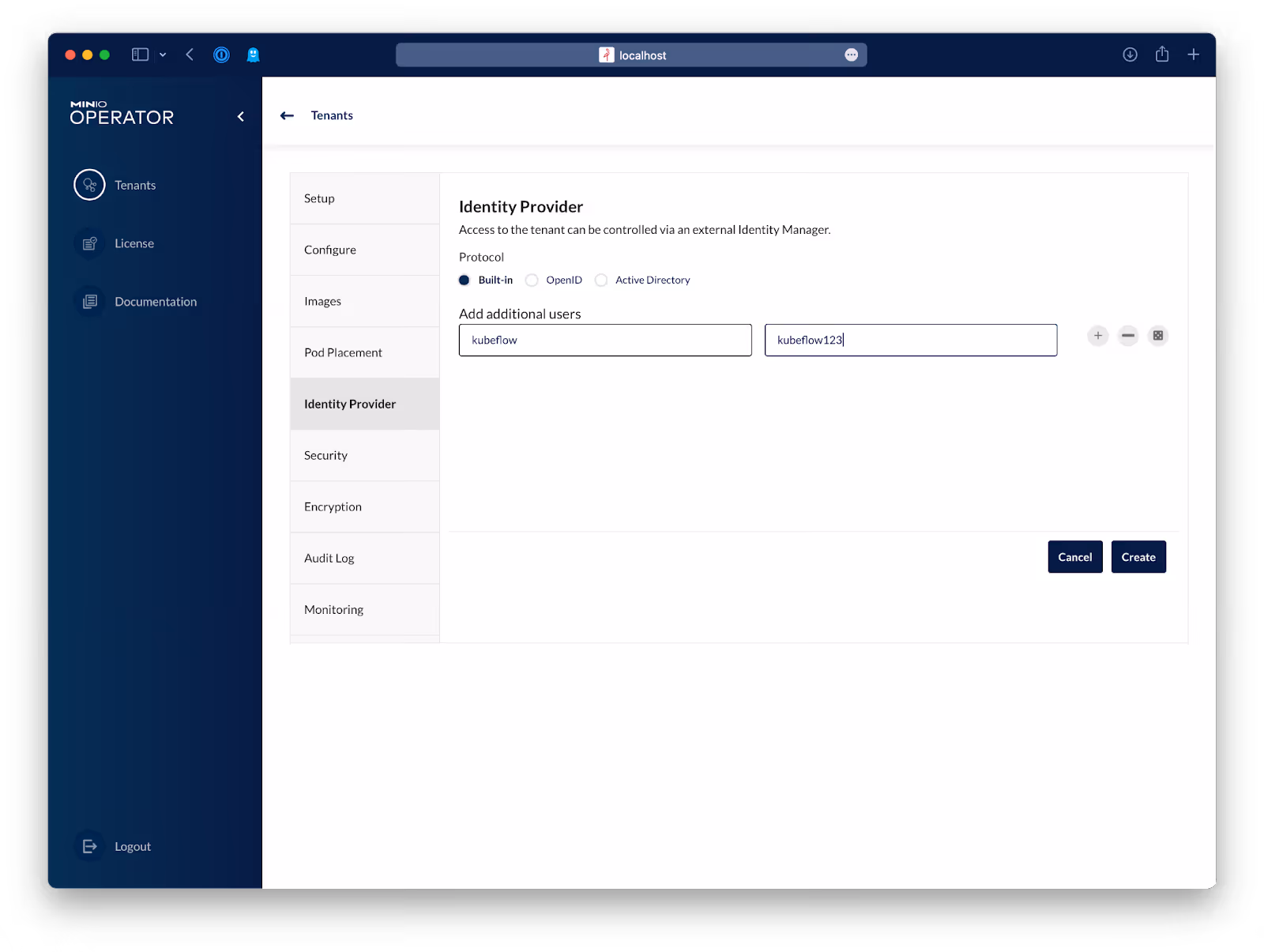Open the Safari share menu
1264x952 pixels.
pos(1162,54)
